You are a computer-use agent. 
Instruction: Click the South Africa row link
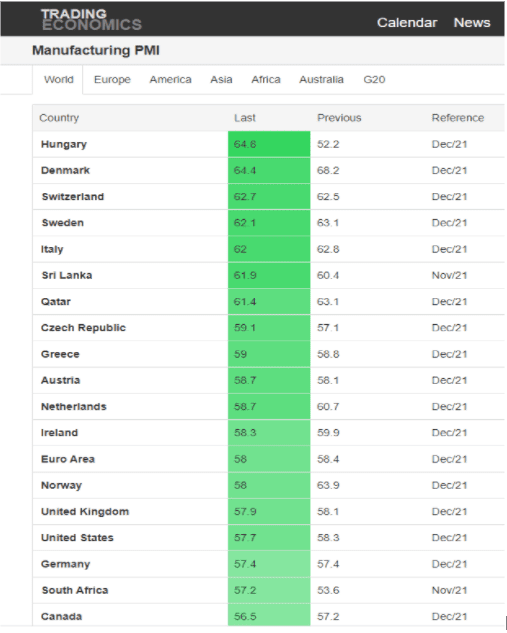[x=75, y=590]
